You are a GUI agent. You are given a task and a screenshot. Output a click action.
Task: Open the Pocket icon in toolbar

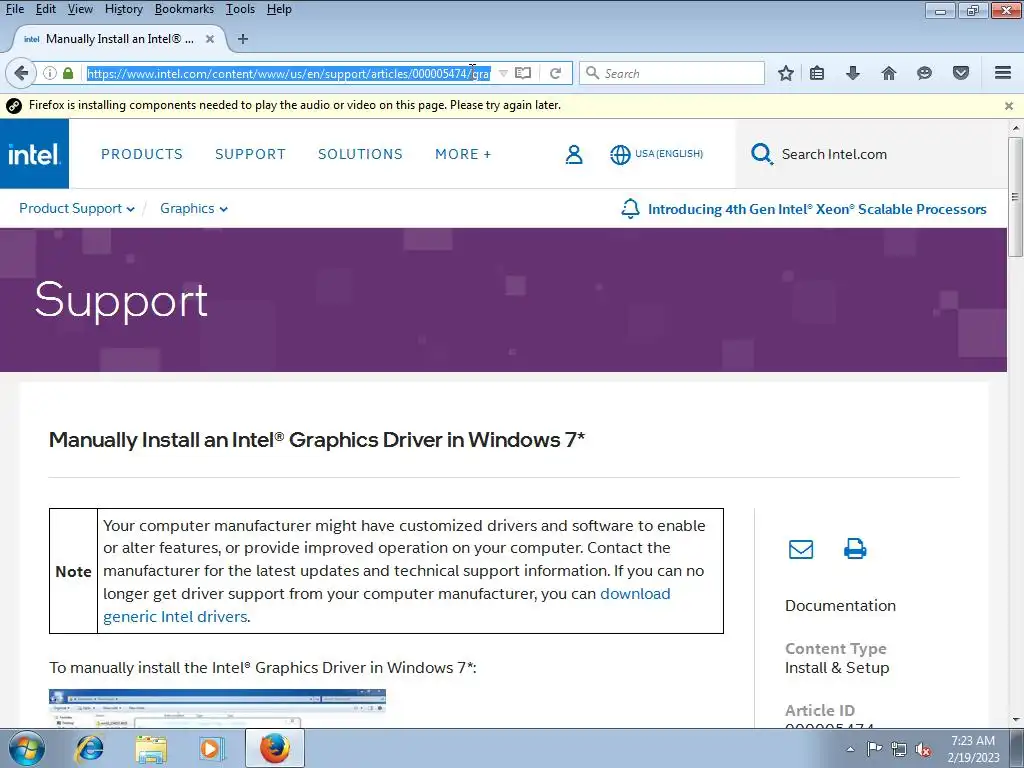[961, 73]
